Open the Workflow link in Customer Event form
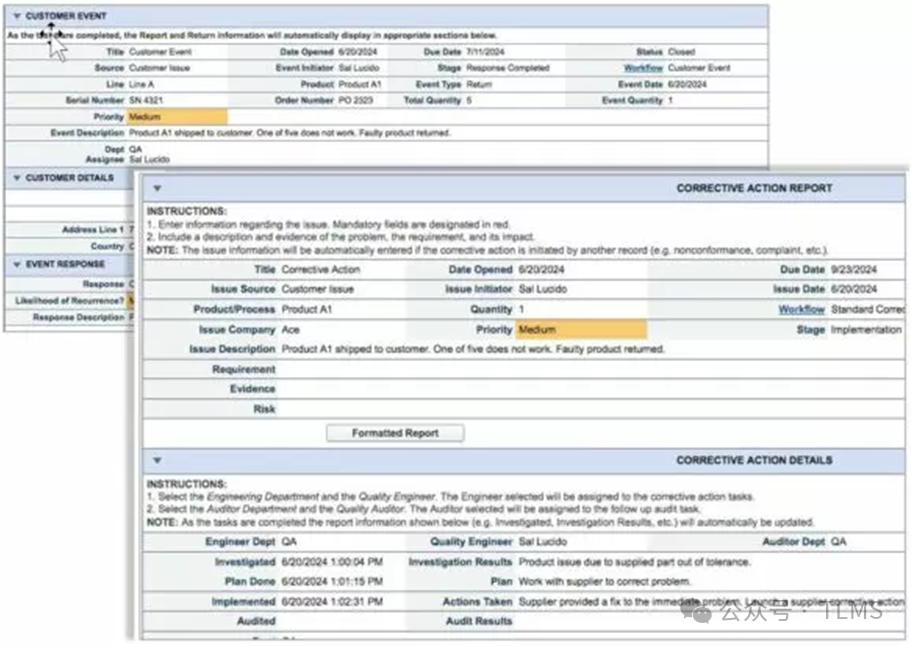This screenshot has height=646, width=911. click(643, 68)
